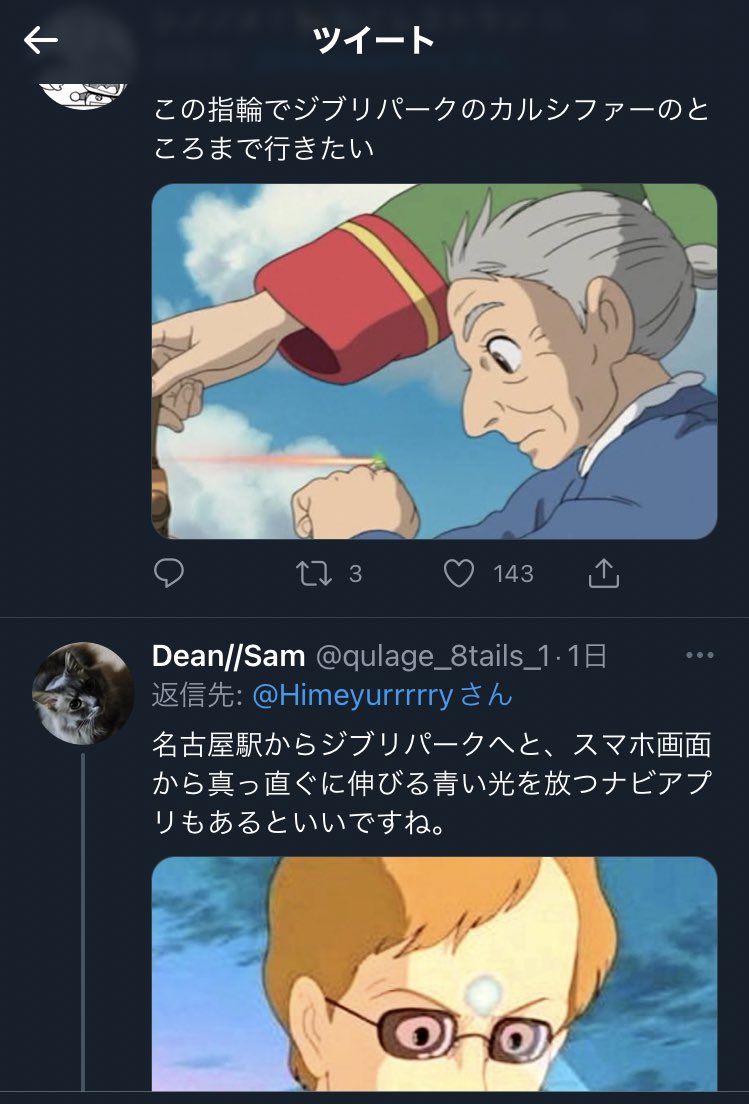Tap the back arrow icon
The image size is (749, 1104).
point(41,41)
